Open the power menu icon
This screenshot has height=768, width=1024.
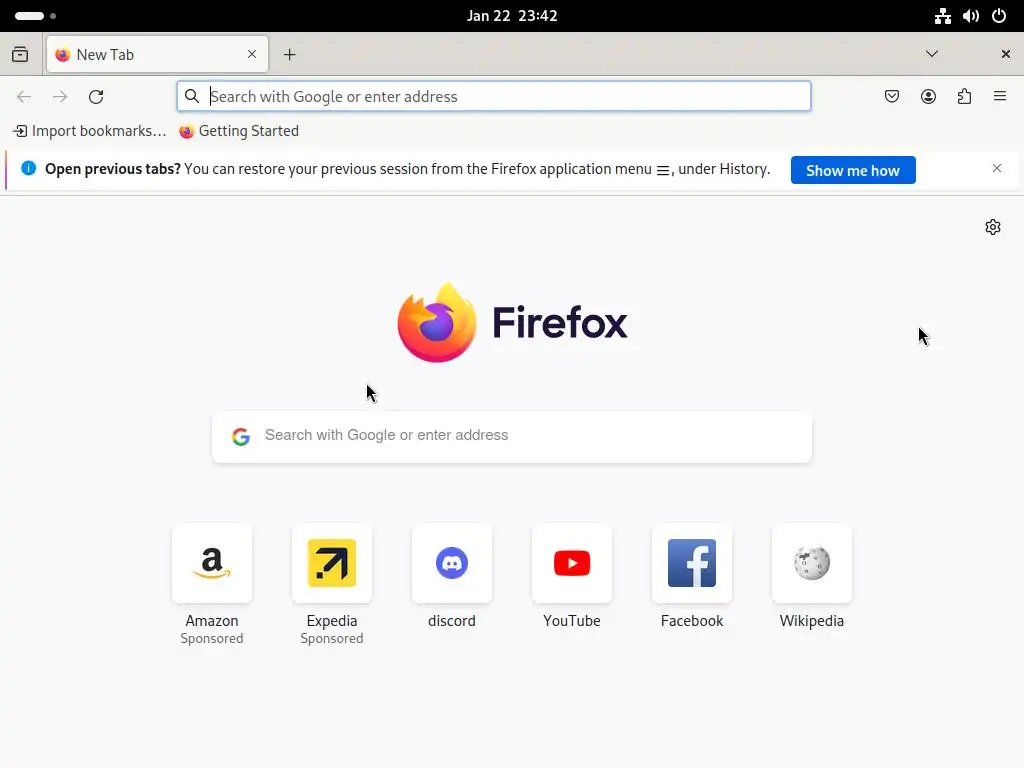(999, 16)
